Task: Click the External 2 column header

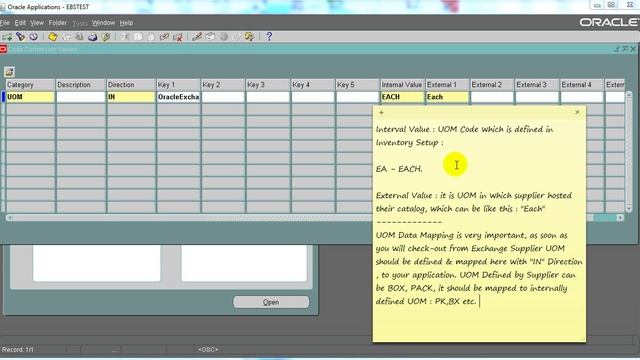Action: [492, 85]
